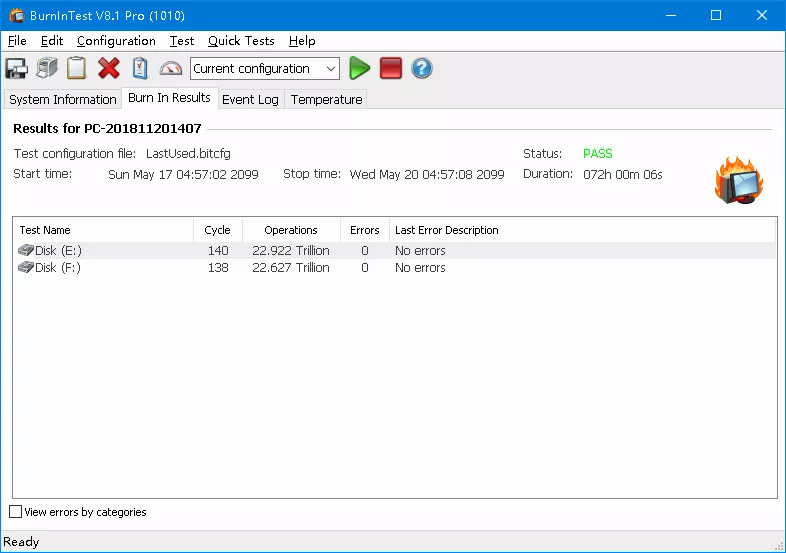The width and height of the screenshot is (786, 553).
Task: Start tests with the green play button
Action: 360,69
